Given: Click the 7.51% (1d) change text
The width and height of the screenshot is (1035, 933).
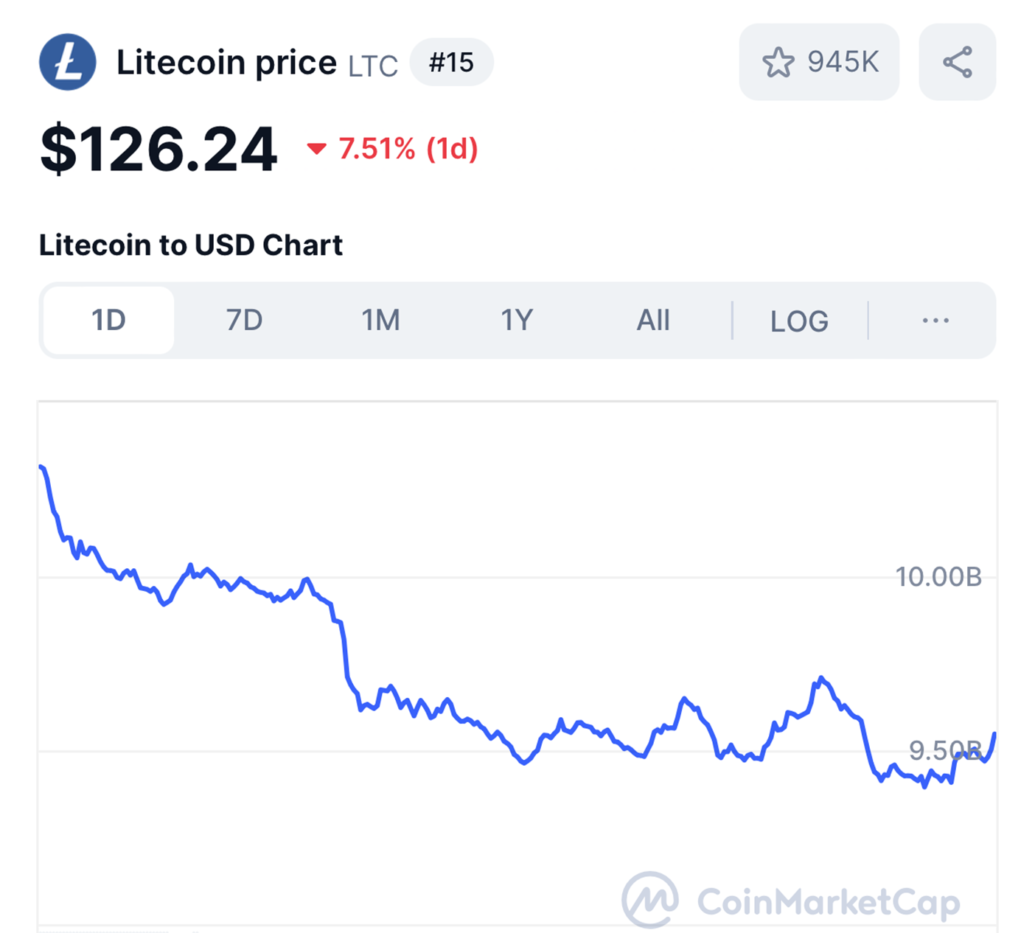Looking at the screenshot, I should click(x=408, y=150).
